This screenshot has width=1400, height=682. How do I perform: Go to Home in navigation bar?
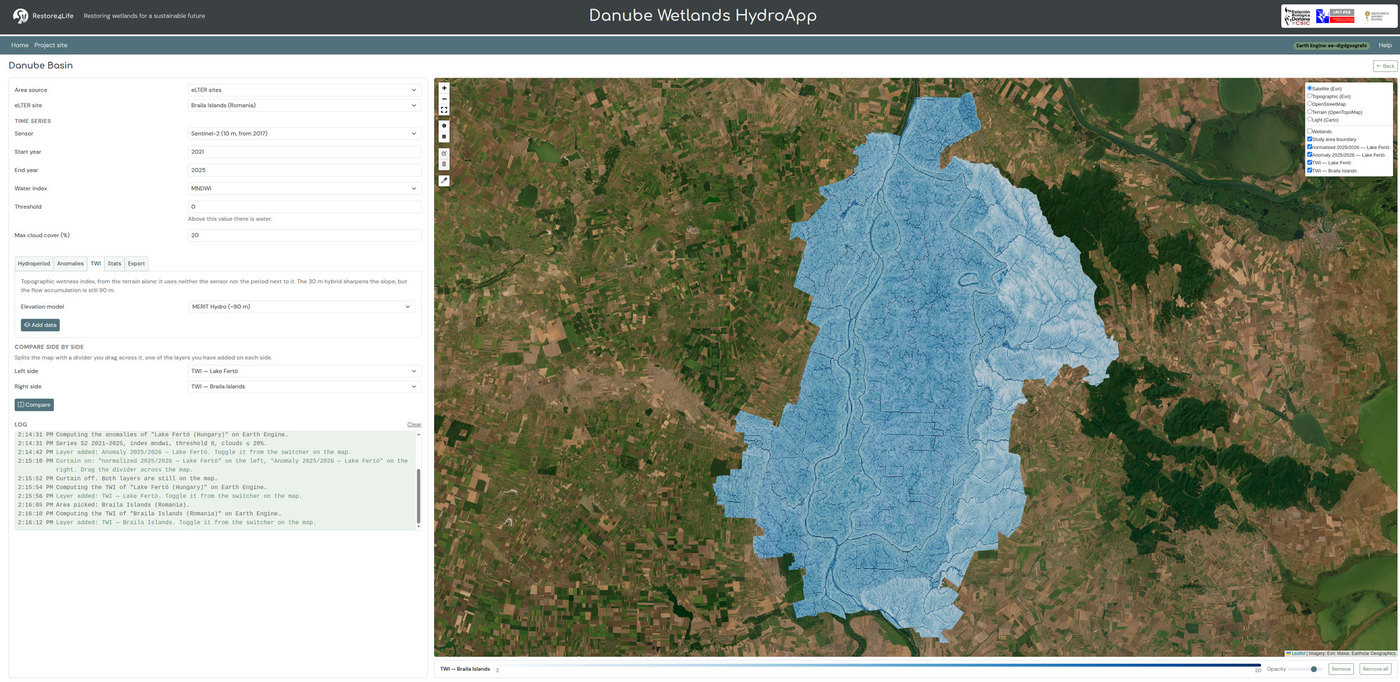(x=20, y=45)
